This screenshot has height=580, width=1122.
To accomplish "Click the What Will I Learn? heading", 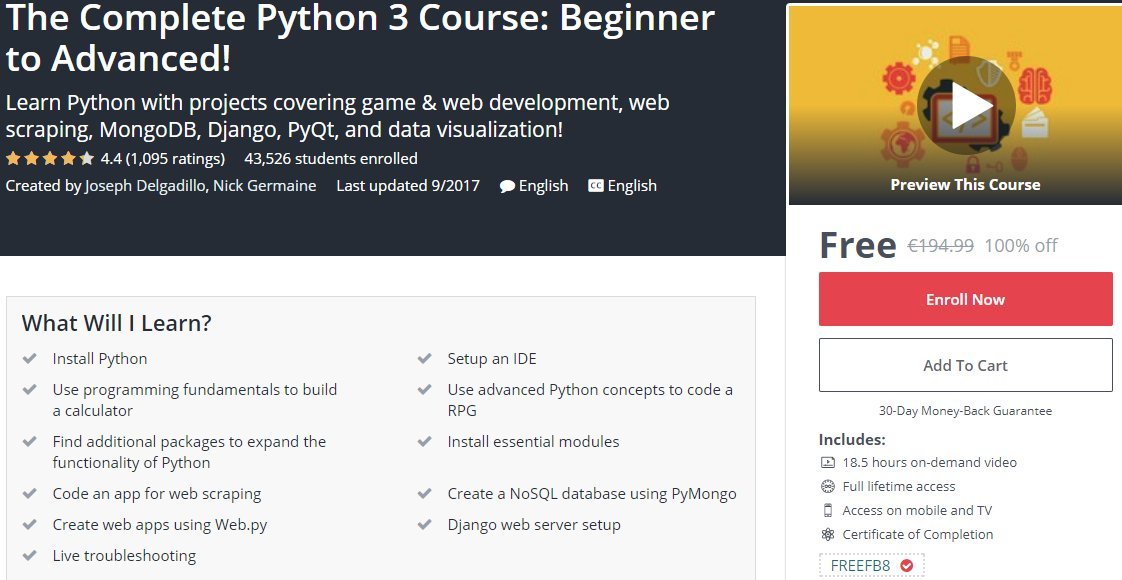I will [x=117, y=323].
